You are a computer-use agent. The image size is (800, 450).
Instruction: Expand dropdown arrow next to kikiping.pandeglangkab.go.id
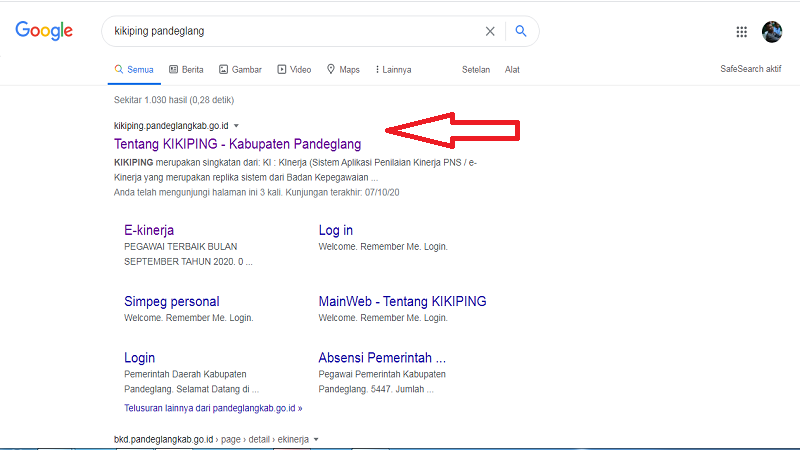coord(236,126)
